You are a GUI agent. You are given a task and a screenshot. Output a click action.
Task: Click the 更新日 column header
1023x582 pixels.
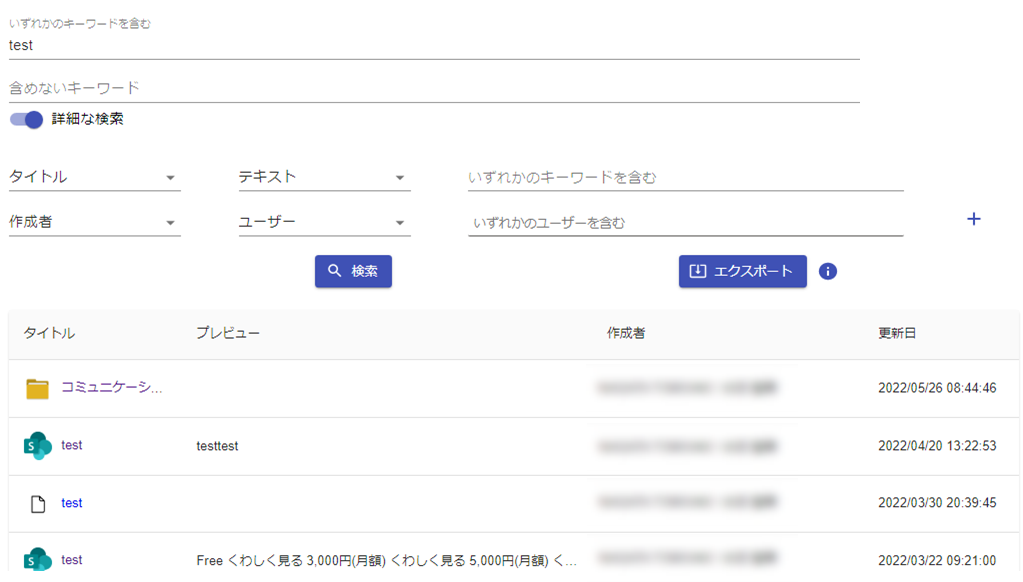pos(896,333)
